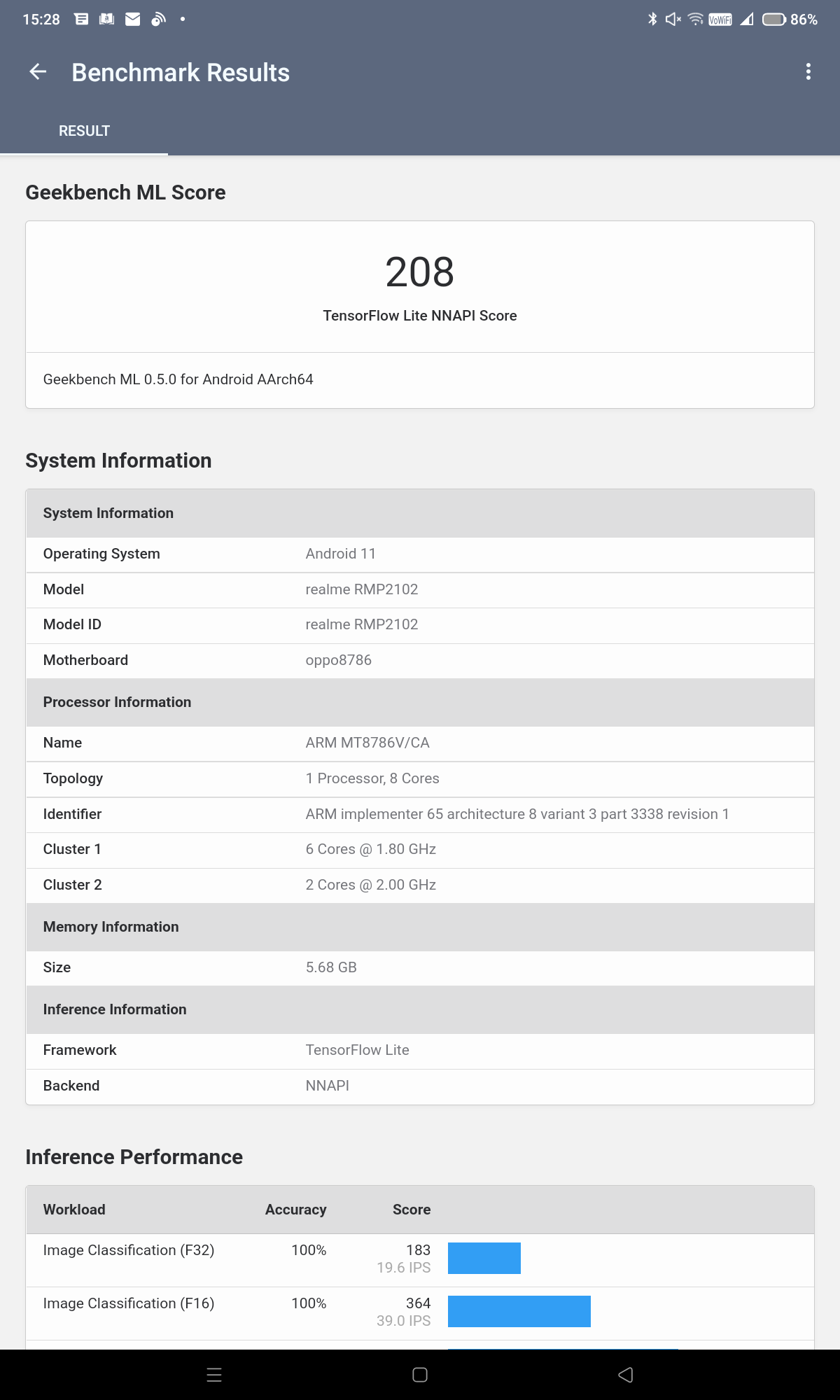The width and height of the screenshot is (840, 1400).
Task: Tap the Android home button
Action: pos(420,1375)
